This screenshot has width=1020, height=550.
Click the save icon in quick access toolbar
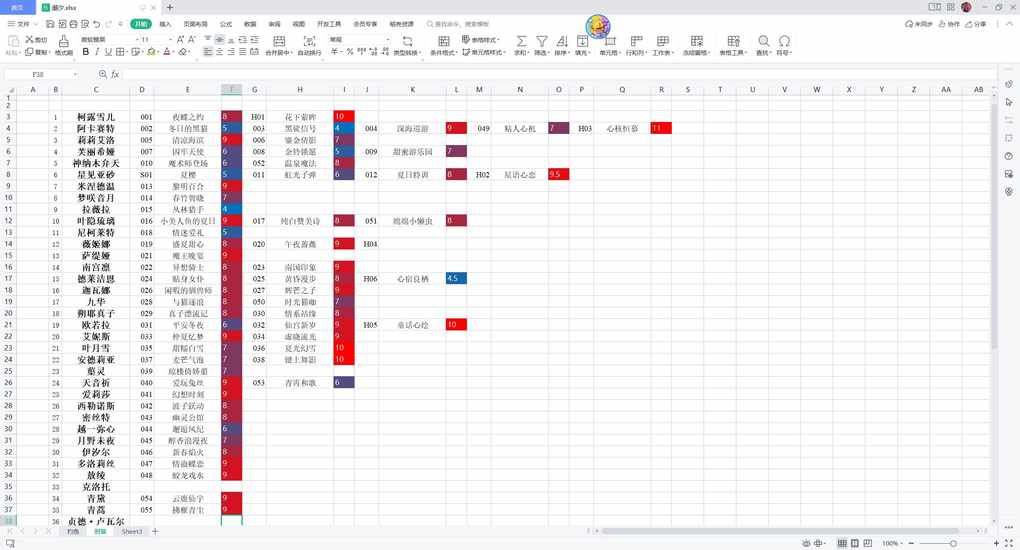(50, 24)
